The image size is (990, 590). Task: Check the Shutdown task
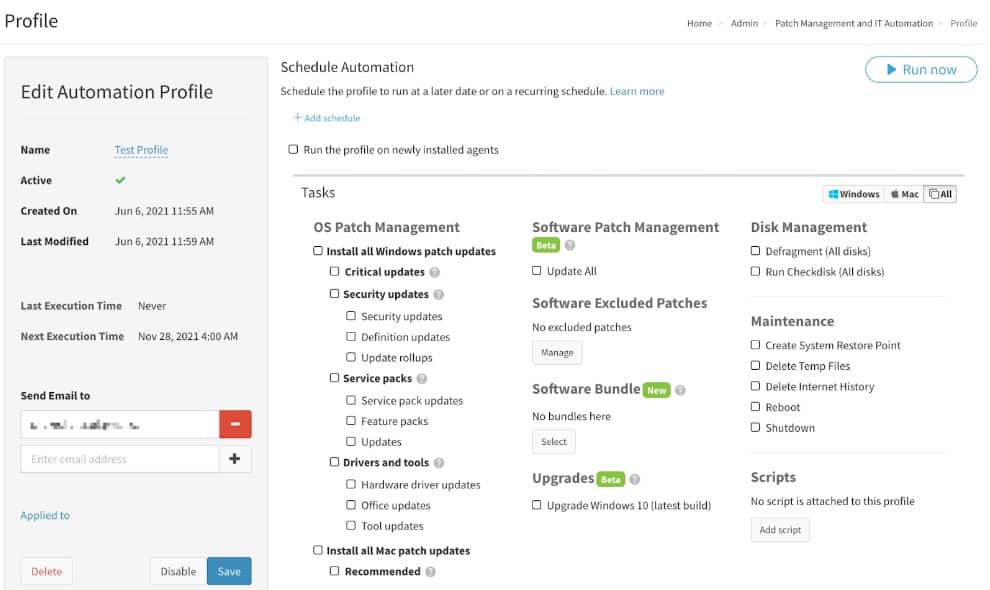[755, 427]
